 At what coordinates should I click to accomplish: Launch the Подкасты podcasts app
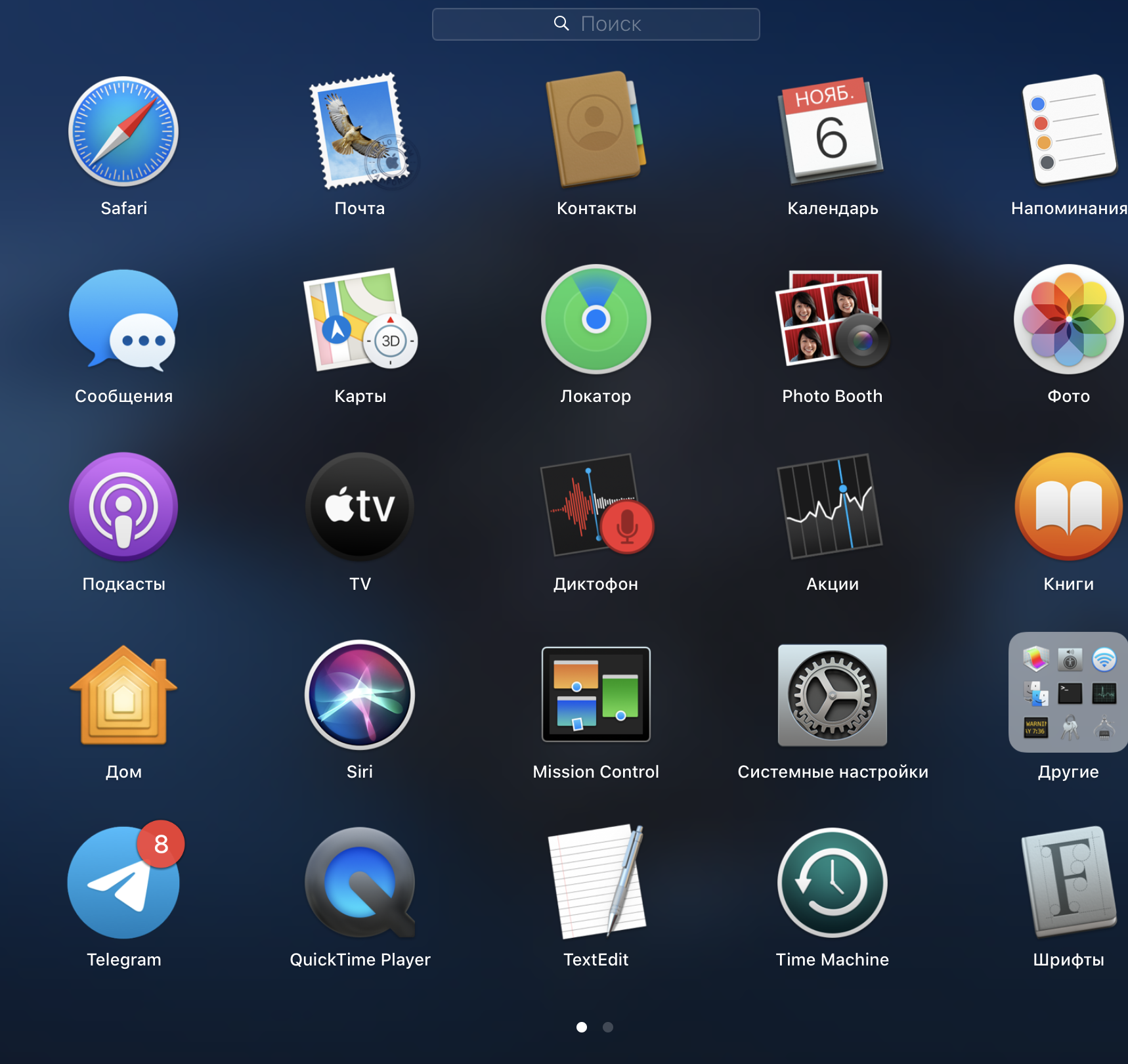123,507
